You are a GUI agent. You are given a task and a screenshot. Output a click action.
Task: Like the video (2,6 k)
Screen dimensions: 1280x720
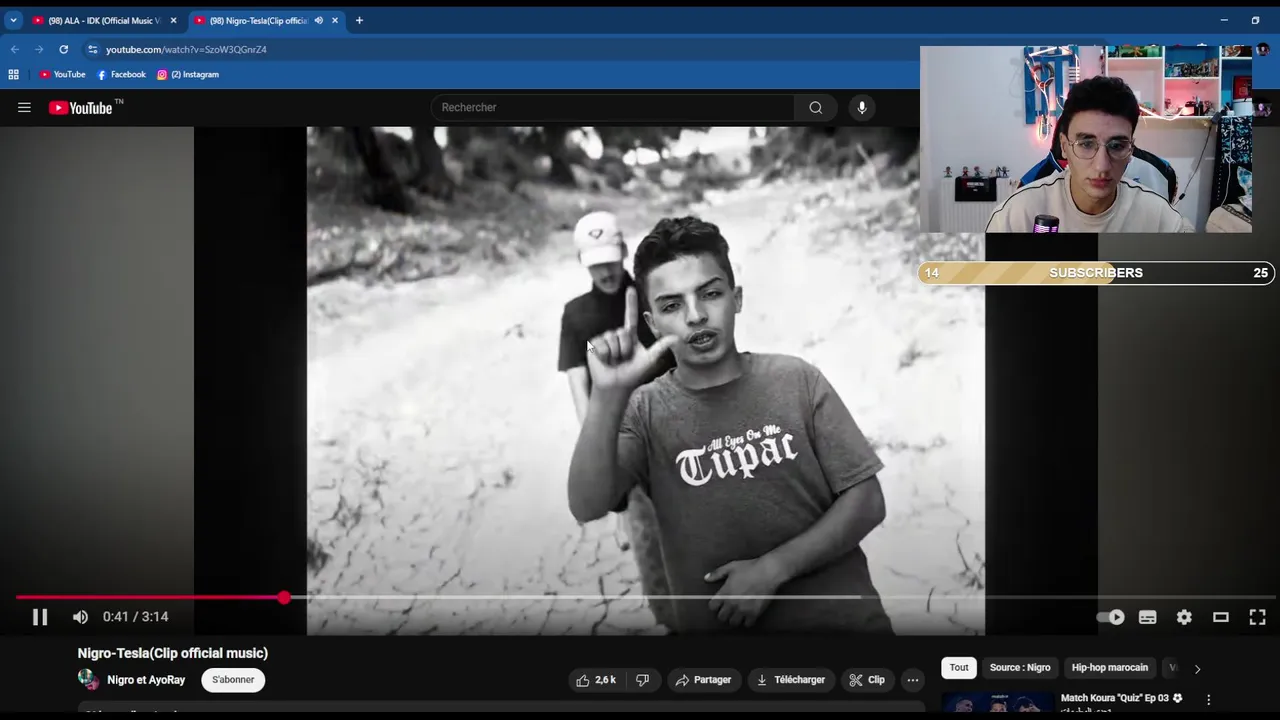595,680
